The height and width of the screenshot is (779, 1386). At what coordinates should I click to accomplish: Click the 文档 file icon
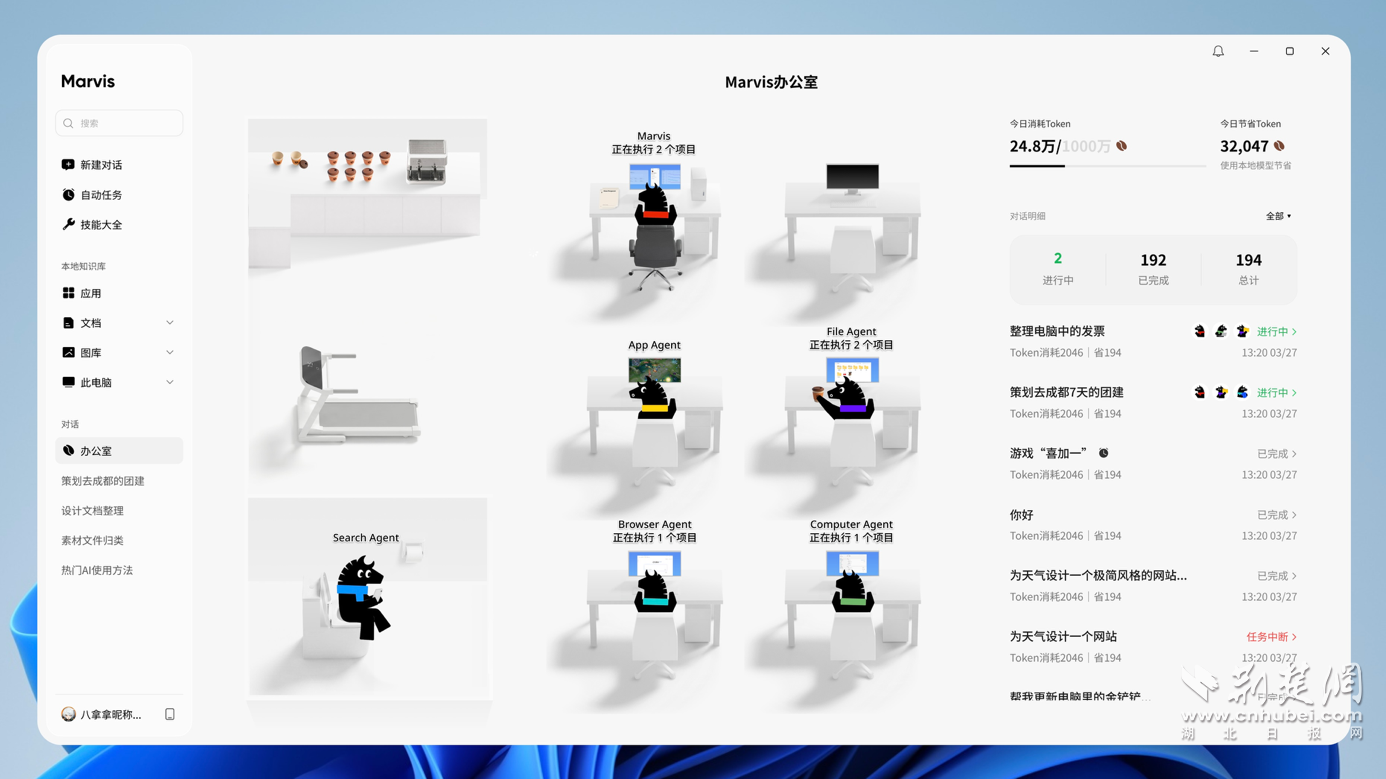[68, 323]
